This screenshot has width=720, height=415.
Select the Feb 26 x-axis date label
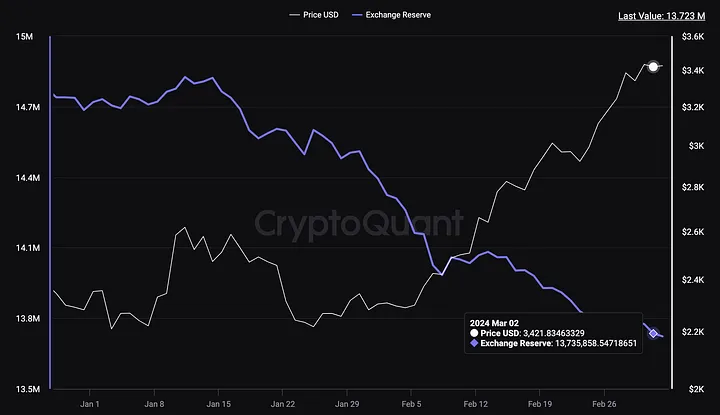tap(603, 405)
